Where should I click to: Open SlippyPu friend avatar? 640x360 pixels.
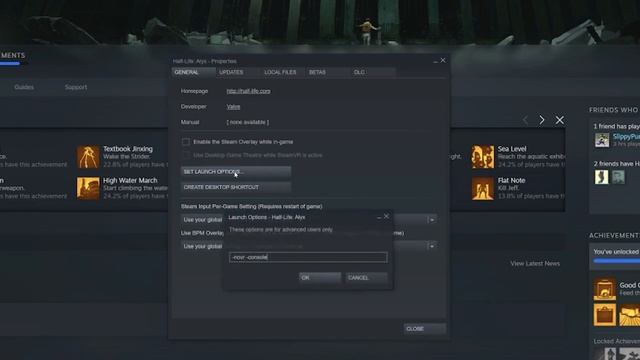tap(602, 140)
